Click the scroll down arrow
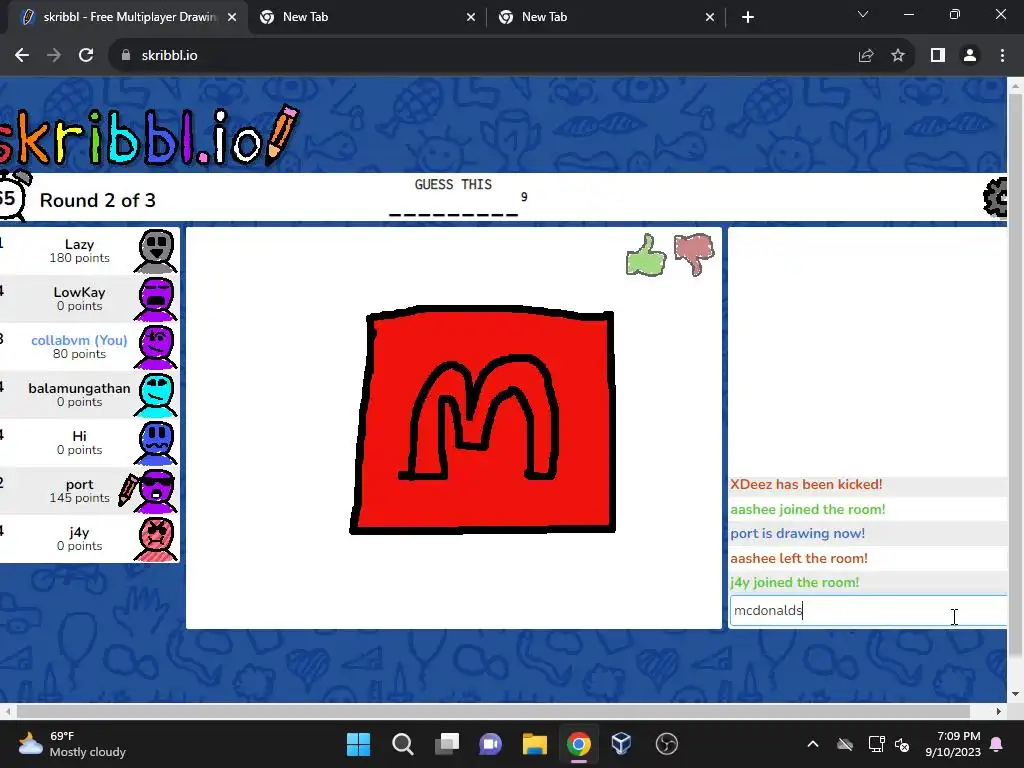Screen dimensions: 1024x768 point(1016,694)
